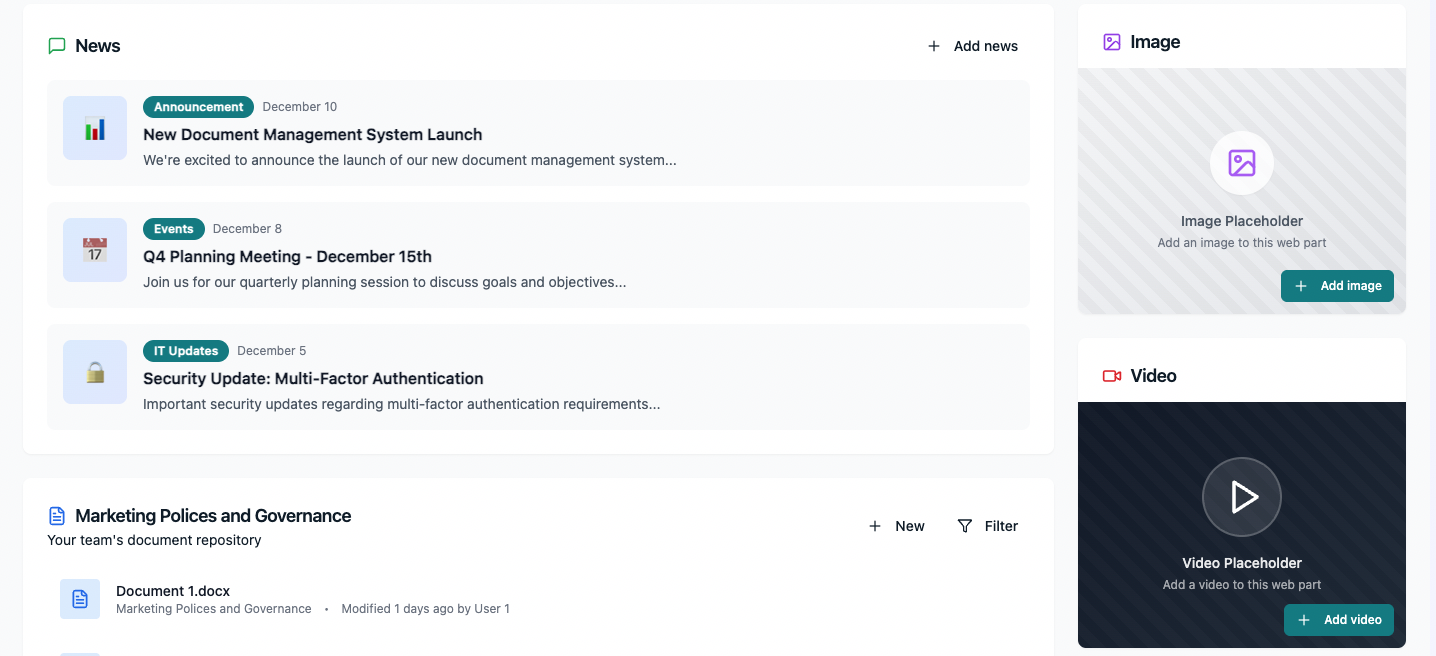This screenshot has width=1436, height=656.
Task: Click the padlock icon on the security update
Action: pos(94,372)
